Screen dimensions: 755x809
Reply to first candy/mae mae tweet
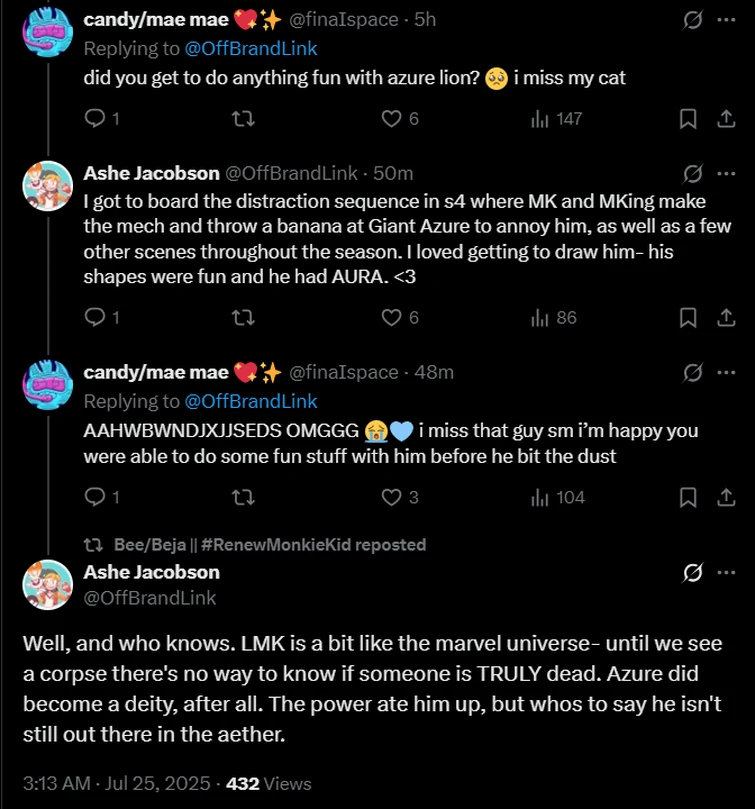pos(95,119)
